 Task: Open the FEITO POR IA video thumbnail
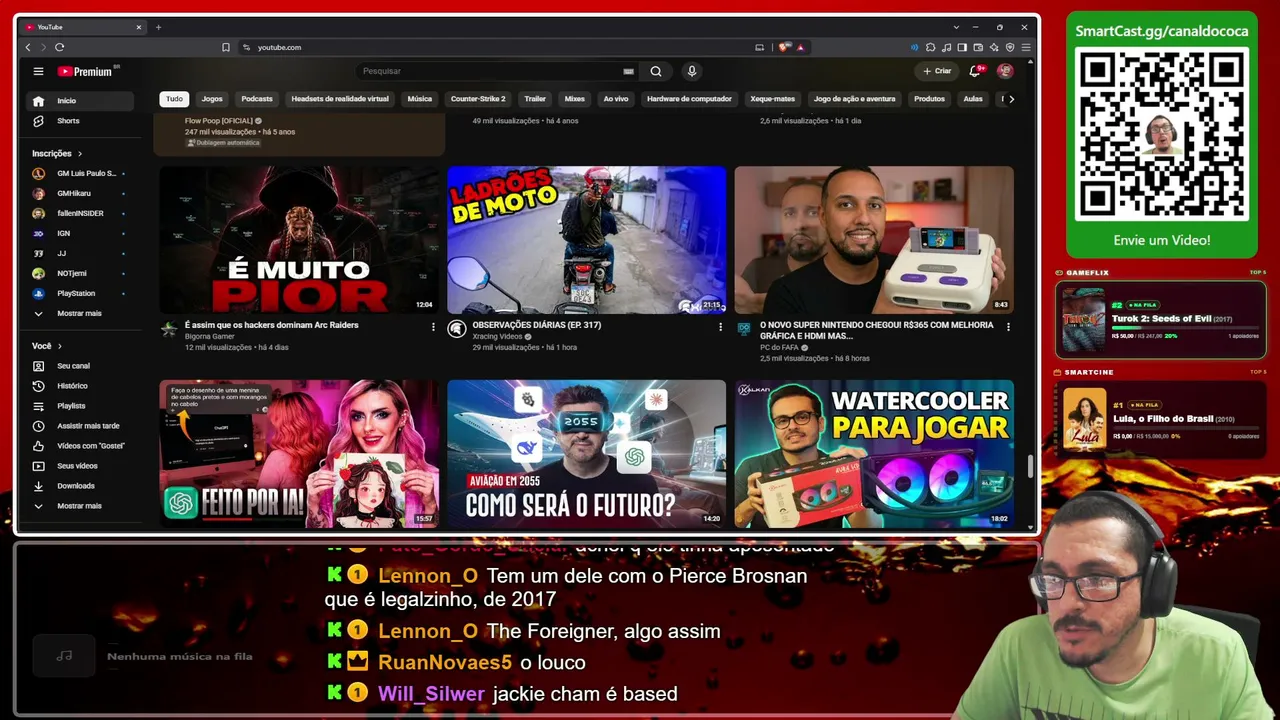pyautogui.click(x=299, y=454)
